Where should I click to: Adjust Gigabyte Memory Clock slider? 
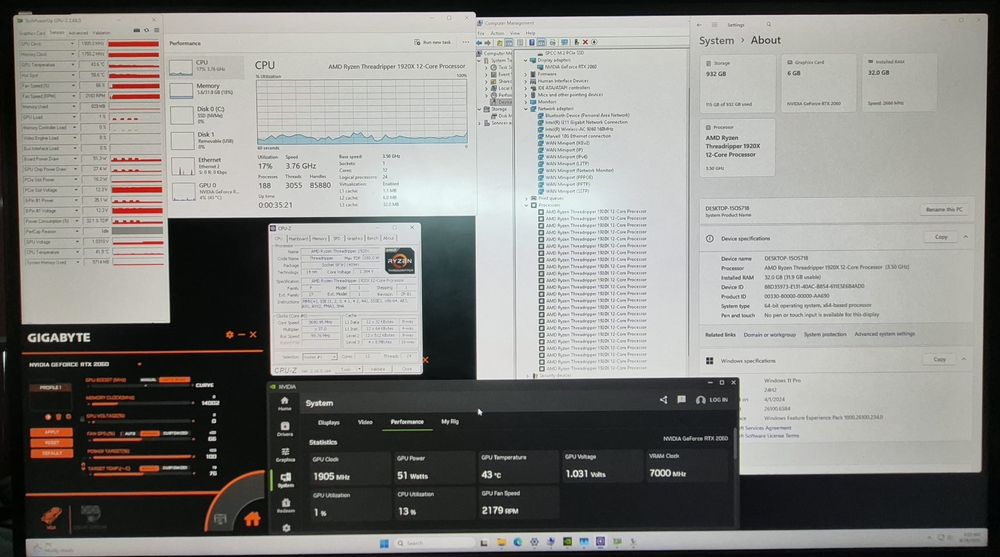pos(142,404)
